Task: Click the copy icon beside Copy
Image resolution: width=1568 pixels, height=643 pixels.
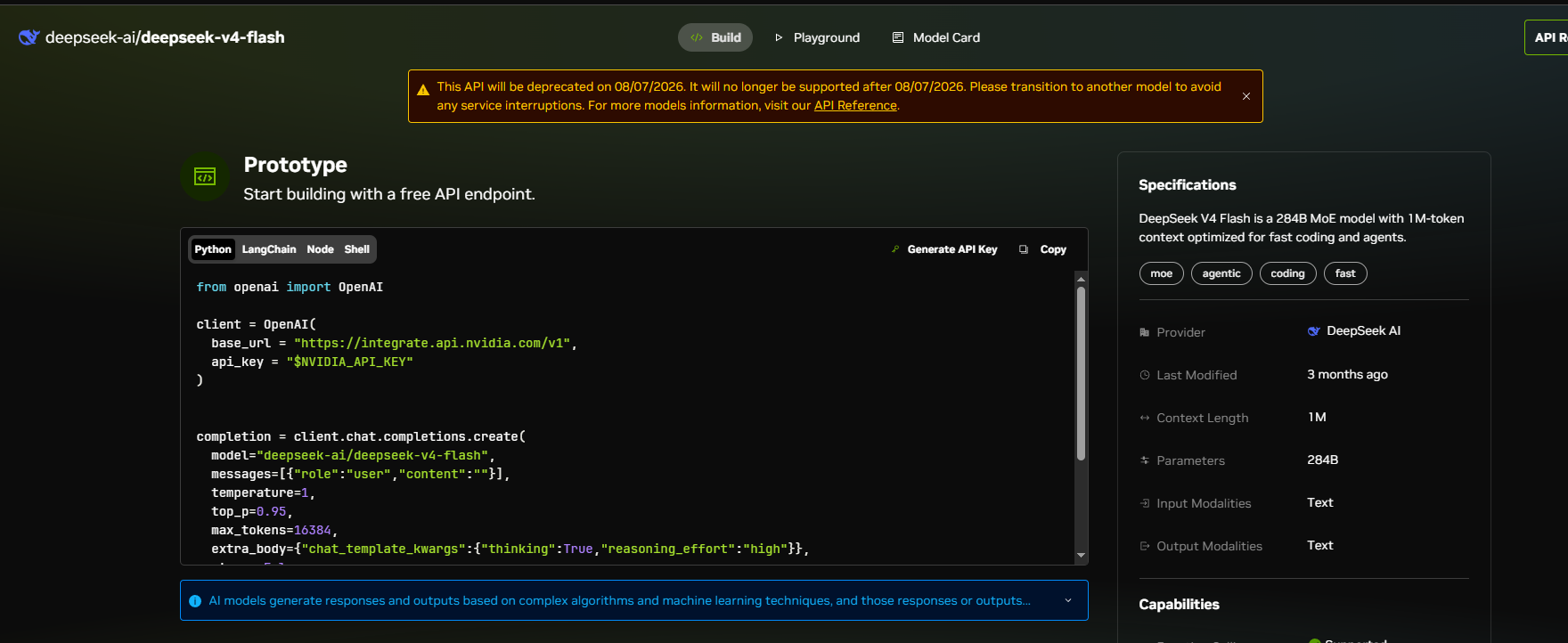Action: point(1024,249)
